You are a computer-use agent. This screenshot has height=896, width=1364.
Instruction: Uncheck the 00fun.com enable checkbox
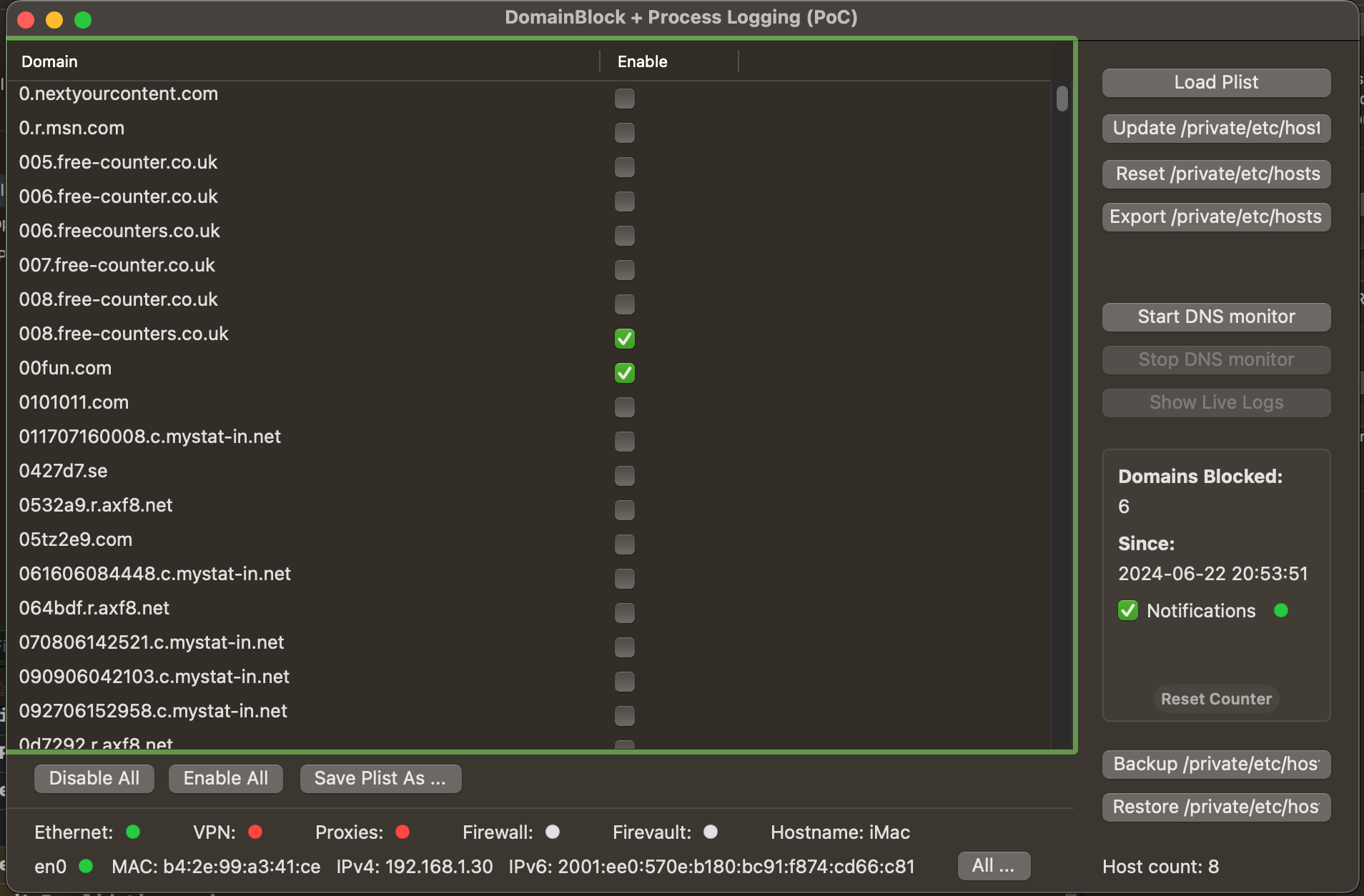pyautogui.click(x=623, y=373)
